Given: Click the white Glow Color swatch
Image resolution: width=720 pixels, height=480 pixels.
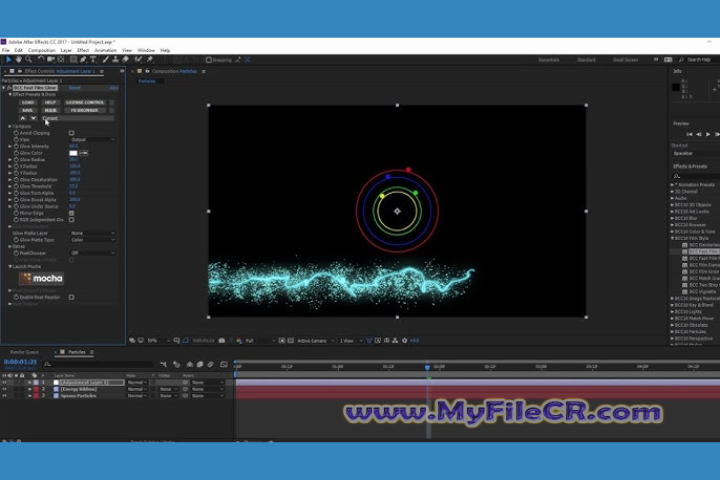Looking at the screenshot, I should click(x=73, y=153).
